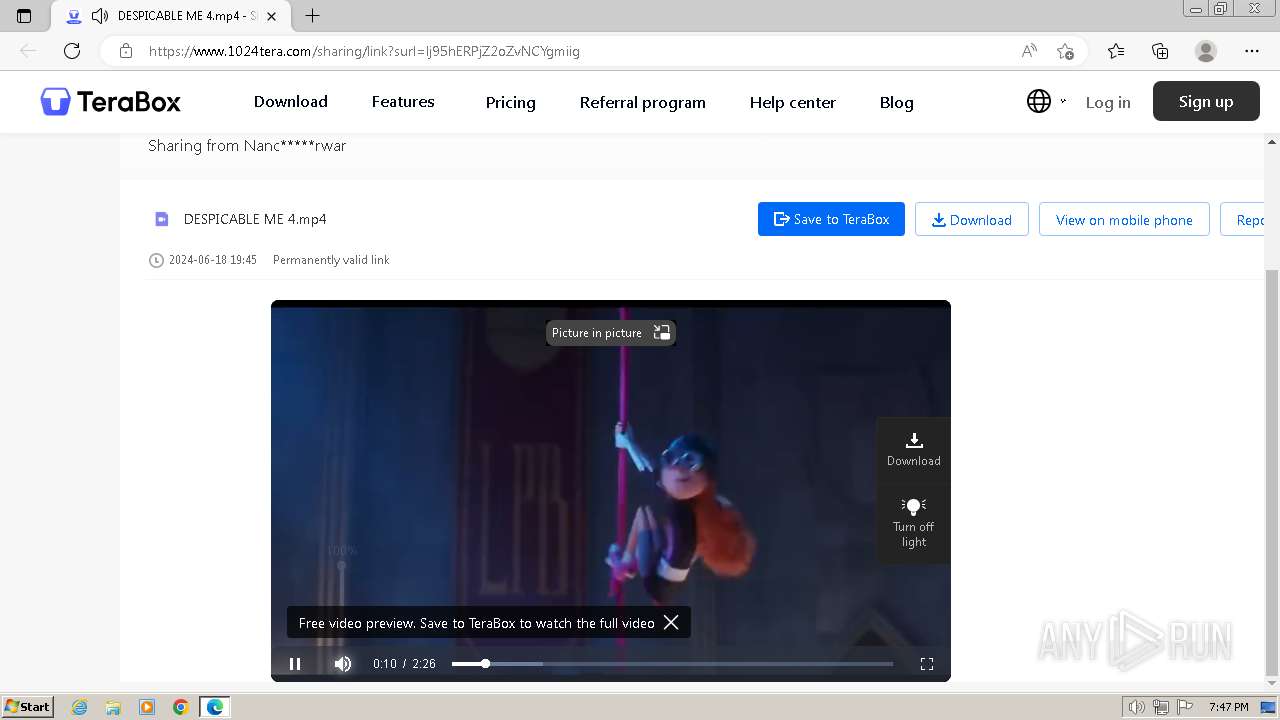View site information lock icon
The height and width of the screenshot is (720, 1280).
tap(125, 51)
